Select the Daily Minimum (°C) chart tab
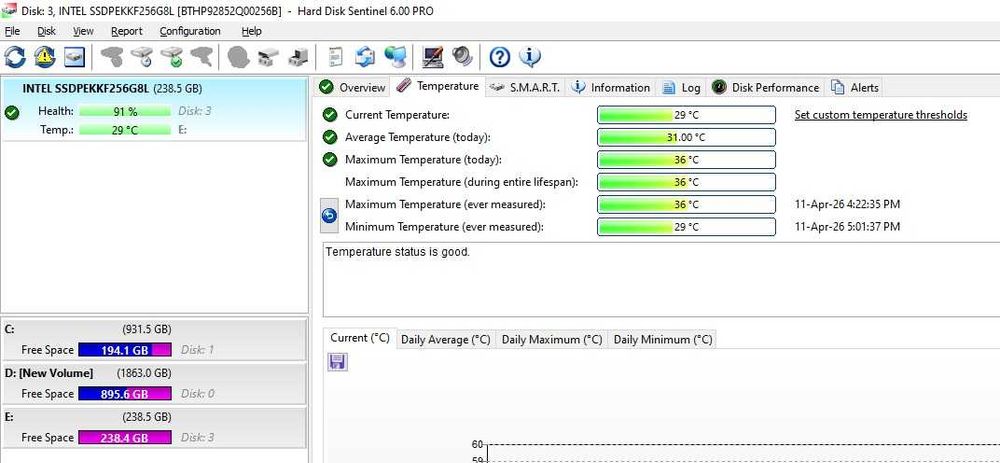The height and width of the screenshot is (463, 1000). click(x=663, y=339)
